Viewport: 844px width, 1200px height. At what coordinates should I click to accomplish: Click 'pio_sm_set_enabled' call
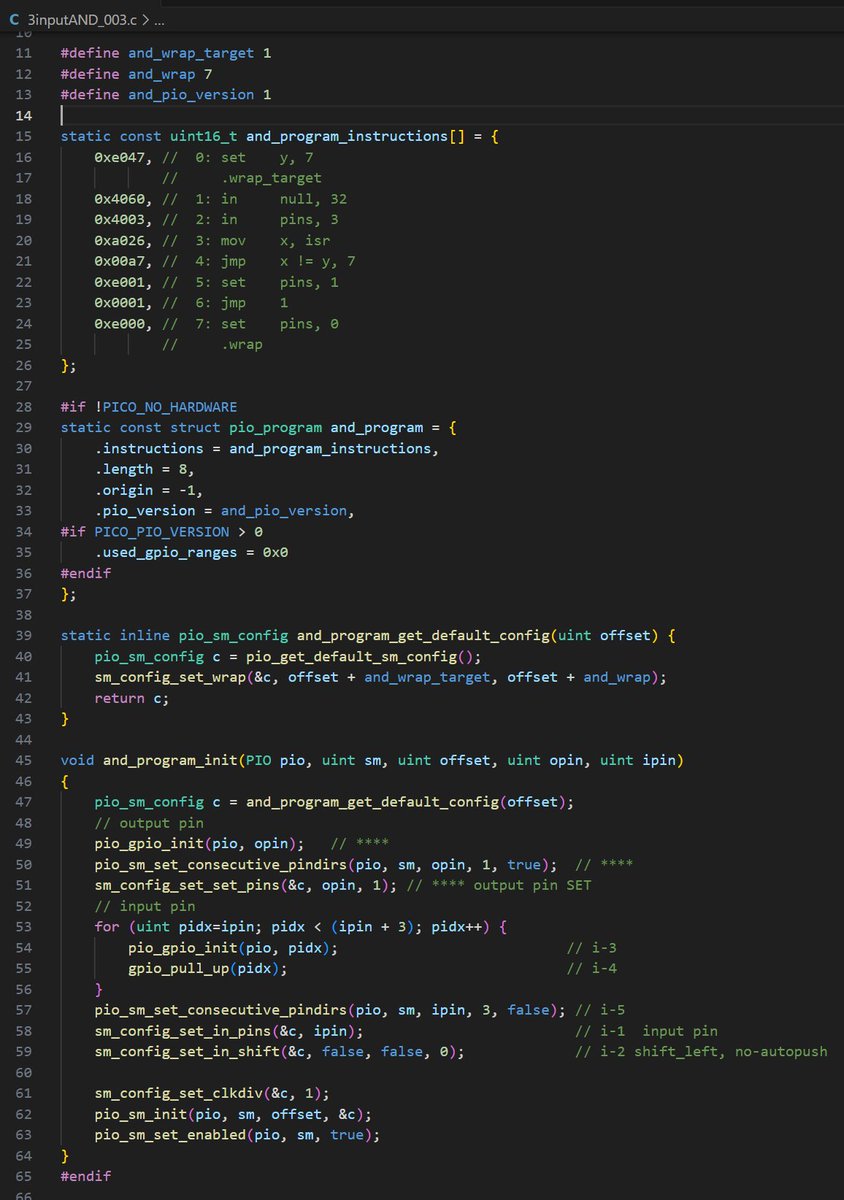click(x=170, y=1136)
